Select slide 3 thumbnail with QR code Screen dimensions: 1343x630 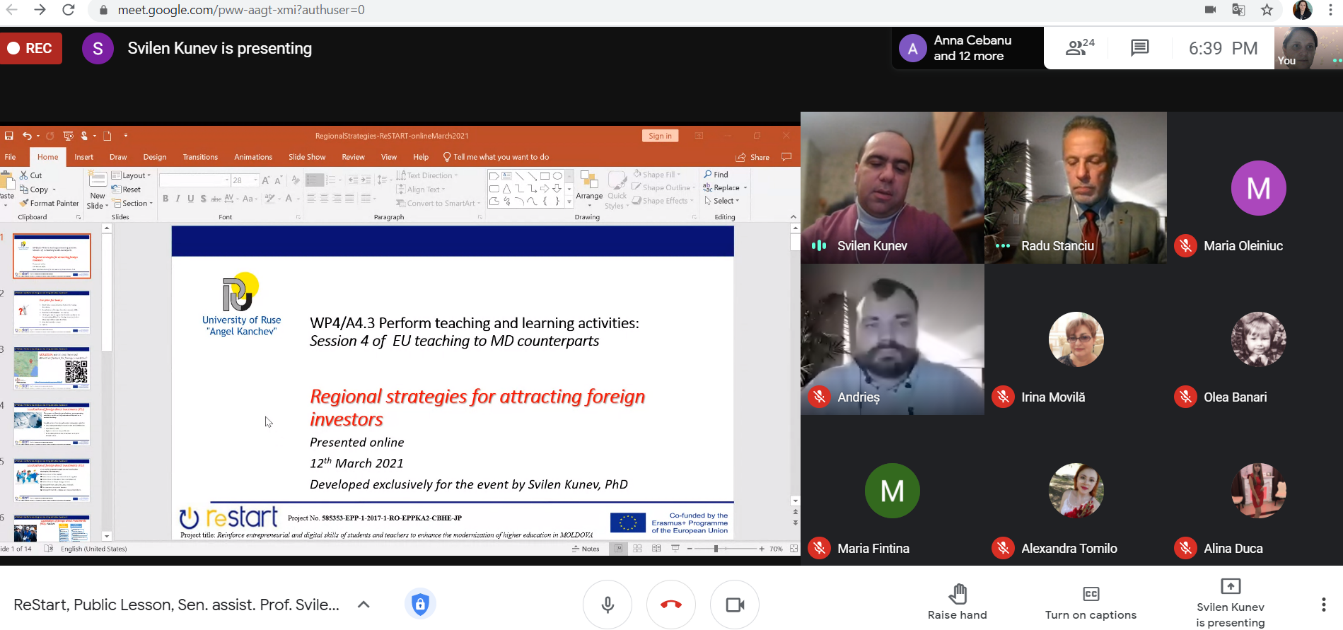pyautogui.click(x=51, y=368)
